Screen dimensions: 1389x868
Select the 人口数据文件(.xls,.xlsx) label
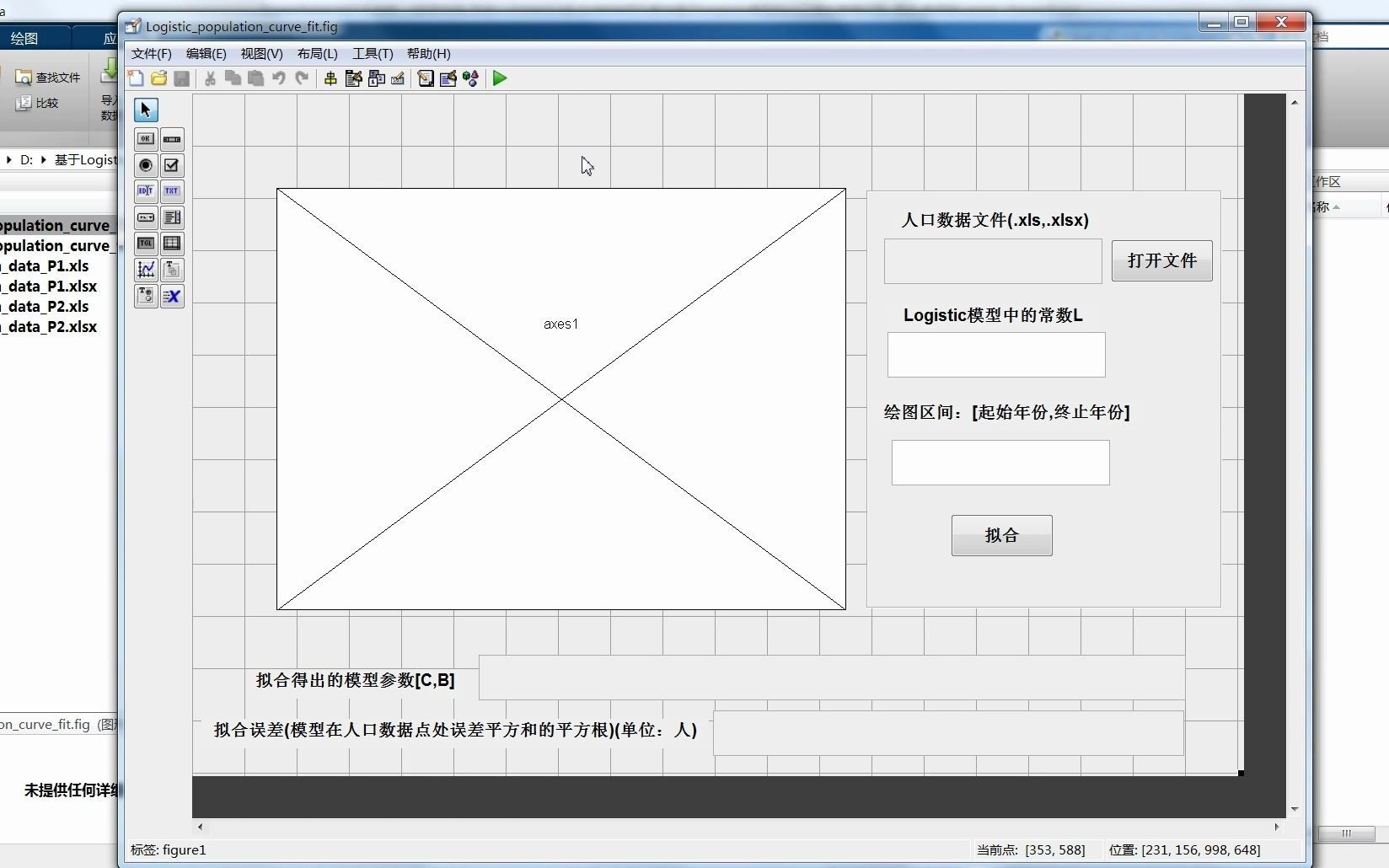point(995,220)
